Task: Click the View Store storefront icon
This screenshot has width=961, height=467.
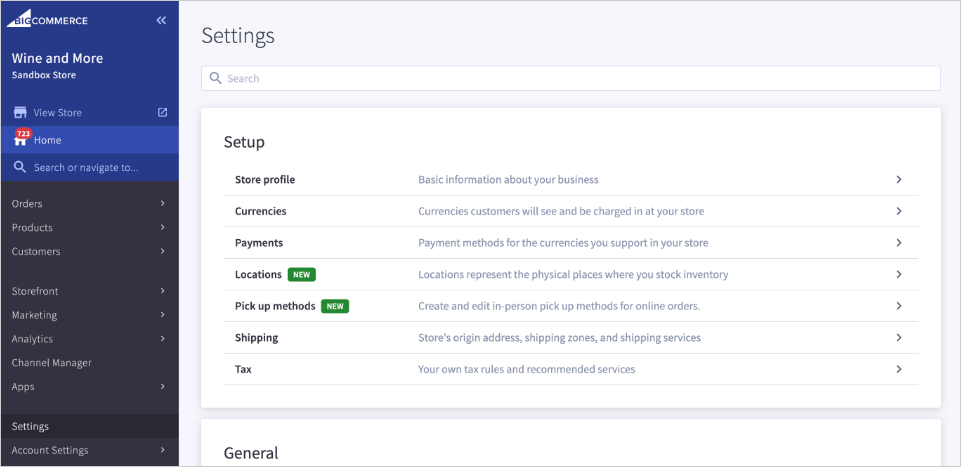Action: tap(20, 113)
